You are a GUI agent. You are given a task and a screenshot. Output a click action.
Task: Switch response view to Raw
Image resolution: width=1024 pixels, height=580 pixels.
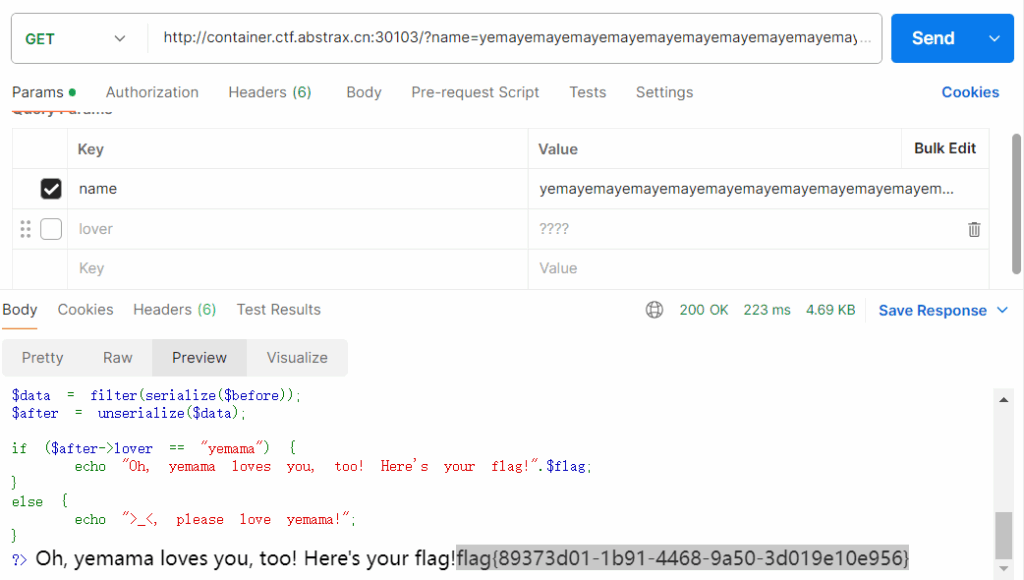(118, 358)
